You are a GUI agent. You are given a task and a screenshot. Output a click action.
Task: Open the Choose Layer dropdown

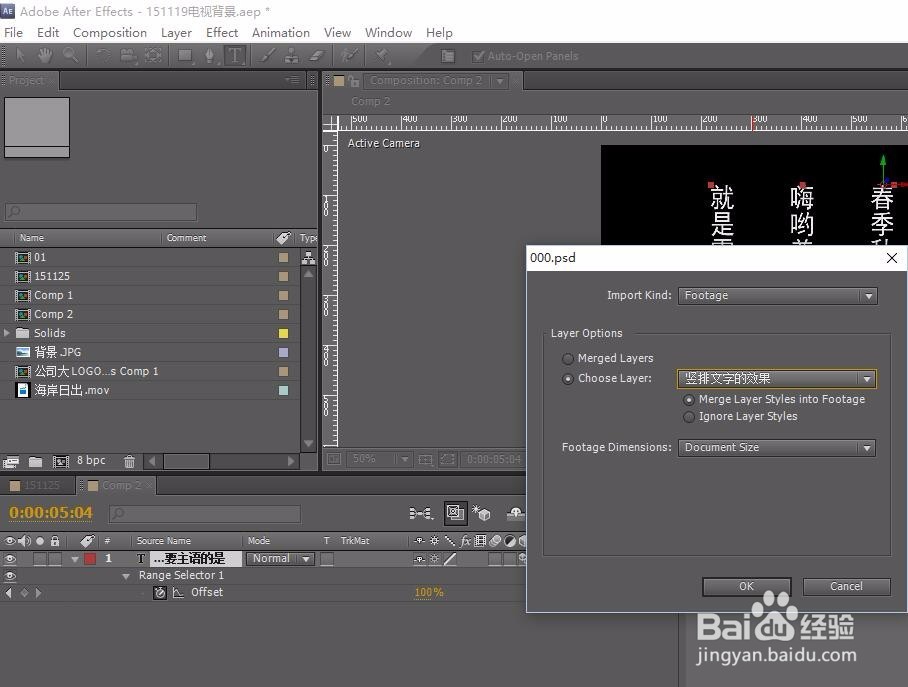(777, 379)
